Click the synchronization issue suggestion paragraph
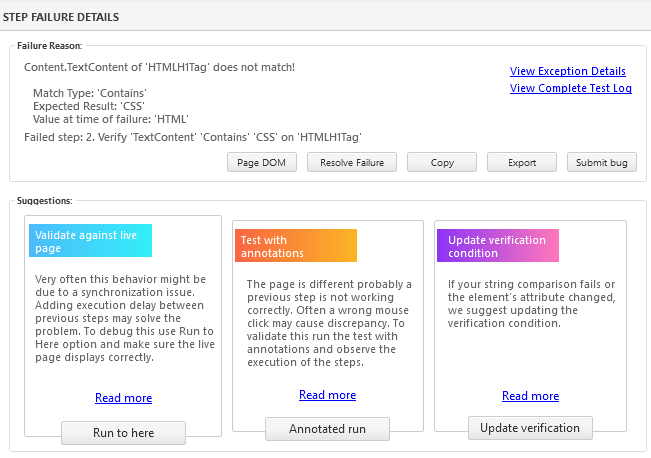The image size is (651, 458). pyautogui.click(x=125, y=318)
